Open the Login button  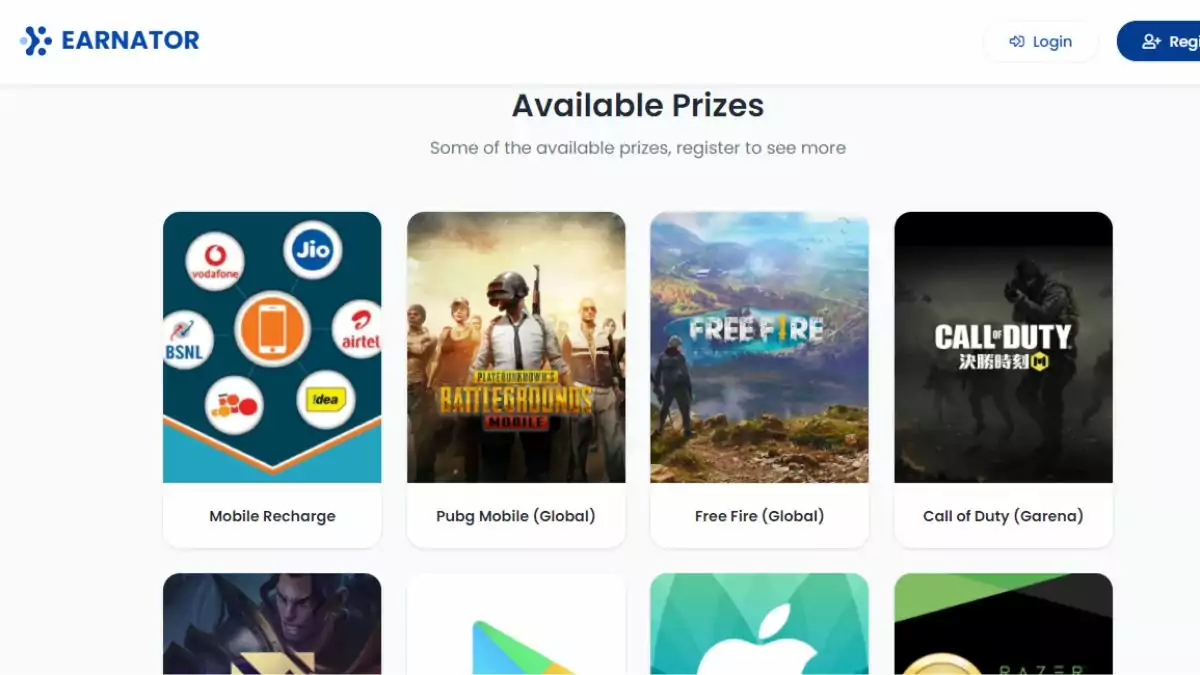click(x=1040, y=42)
